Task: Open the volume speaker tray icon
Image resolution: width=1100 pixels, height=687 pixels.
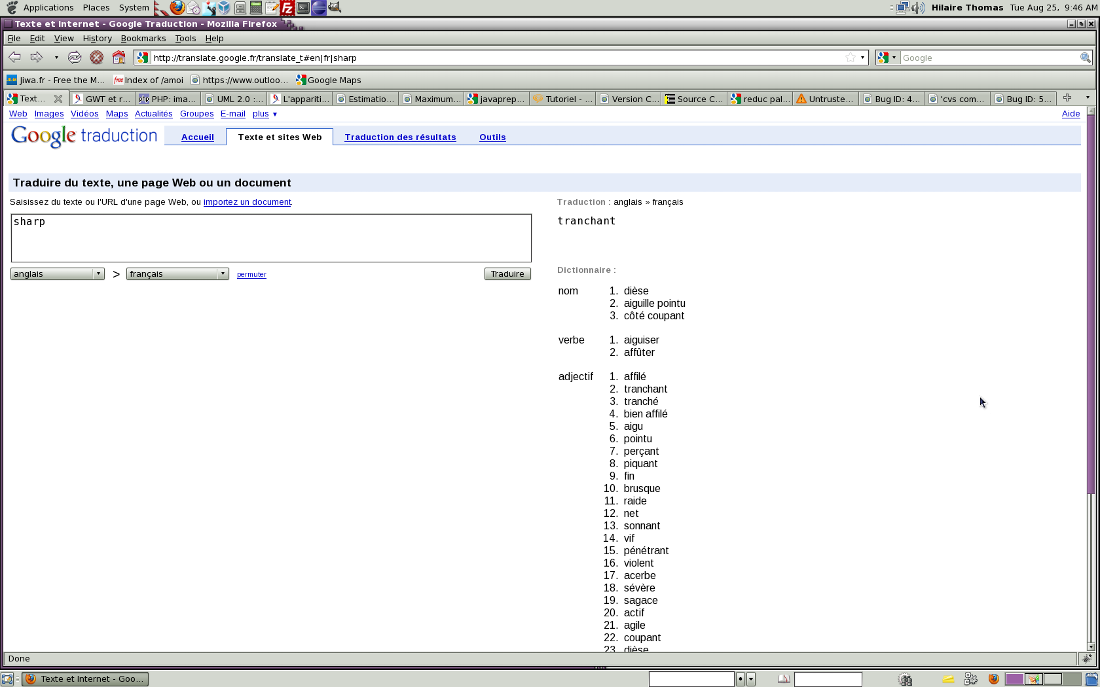Action: tap(918, 8)
